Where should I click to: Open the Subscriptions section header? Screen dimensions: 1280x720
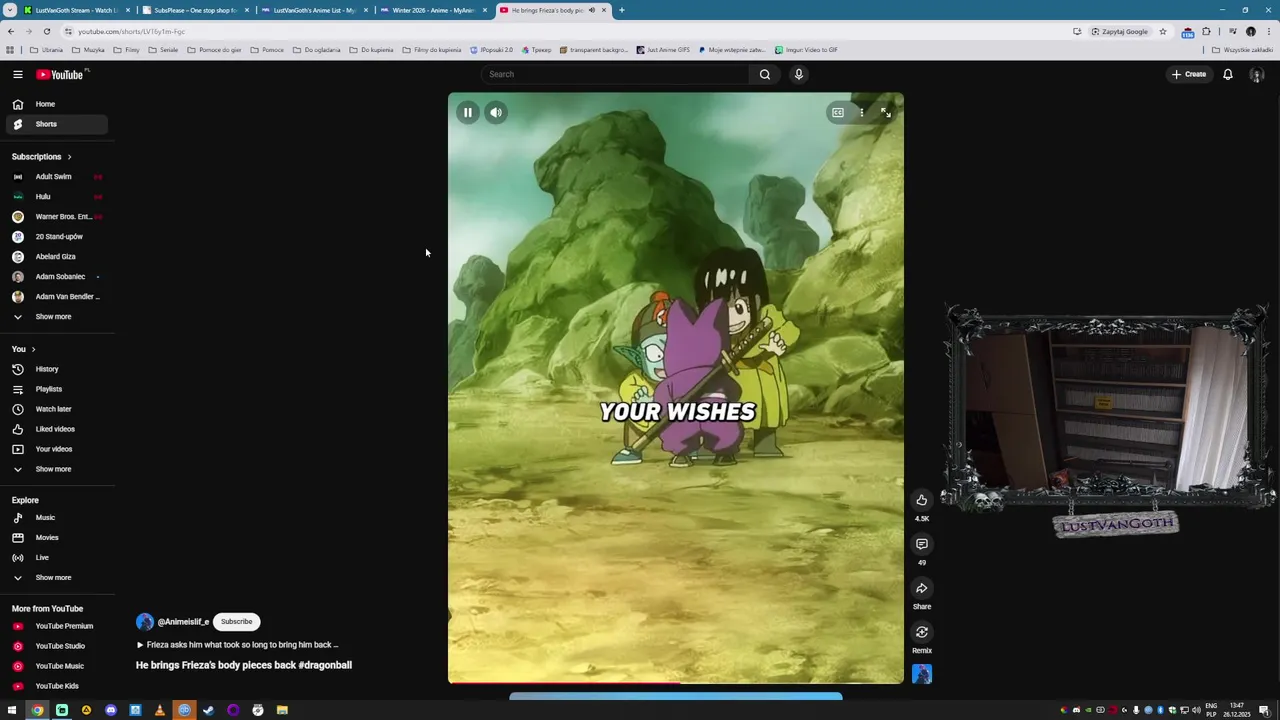point(41,157)
